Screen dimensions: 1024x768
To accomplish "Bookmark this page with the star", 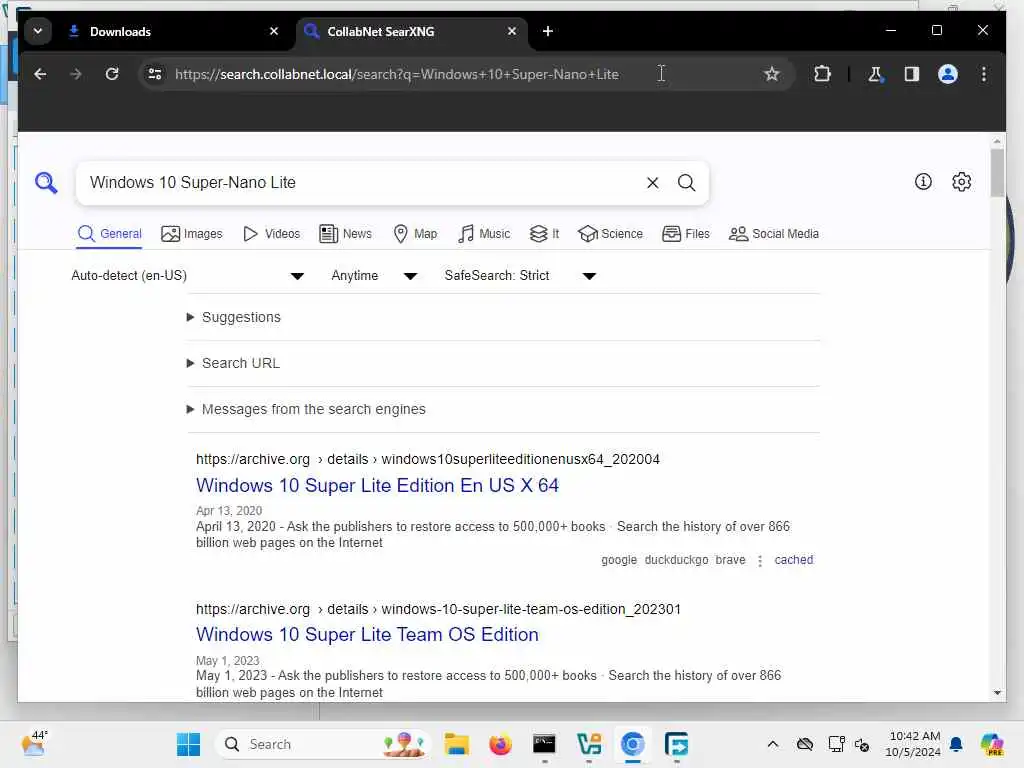I will tap(772, 74).
